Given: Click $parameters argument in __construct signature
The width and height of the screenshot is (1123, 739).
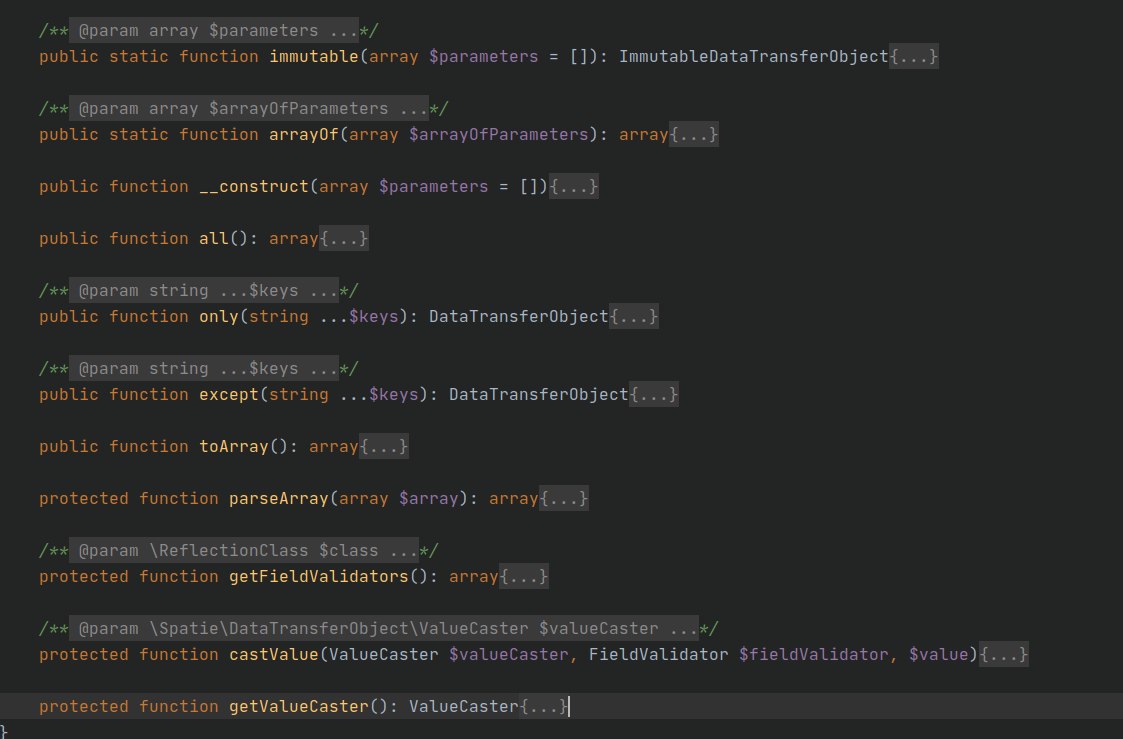Looking at the screenshot, I should tap(433, 187).
